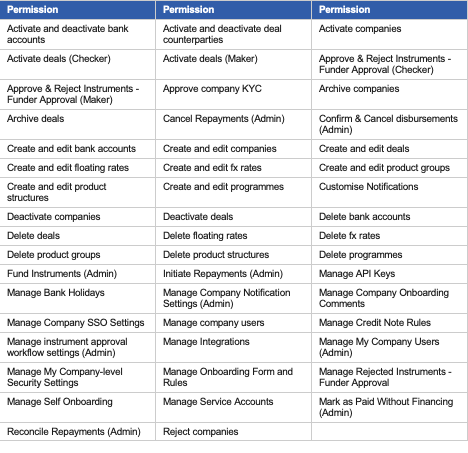Select the 'Reconcile Repayments (Admin)' entry
The image size is (468, 453).
click(x=74, y=432)
